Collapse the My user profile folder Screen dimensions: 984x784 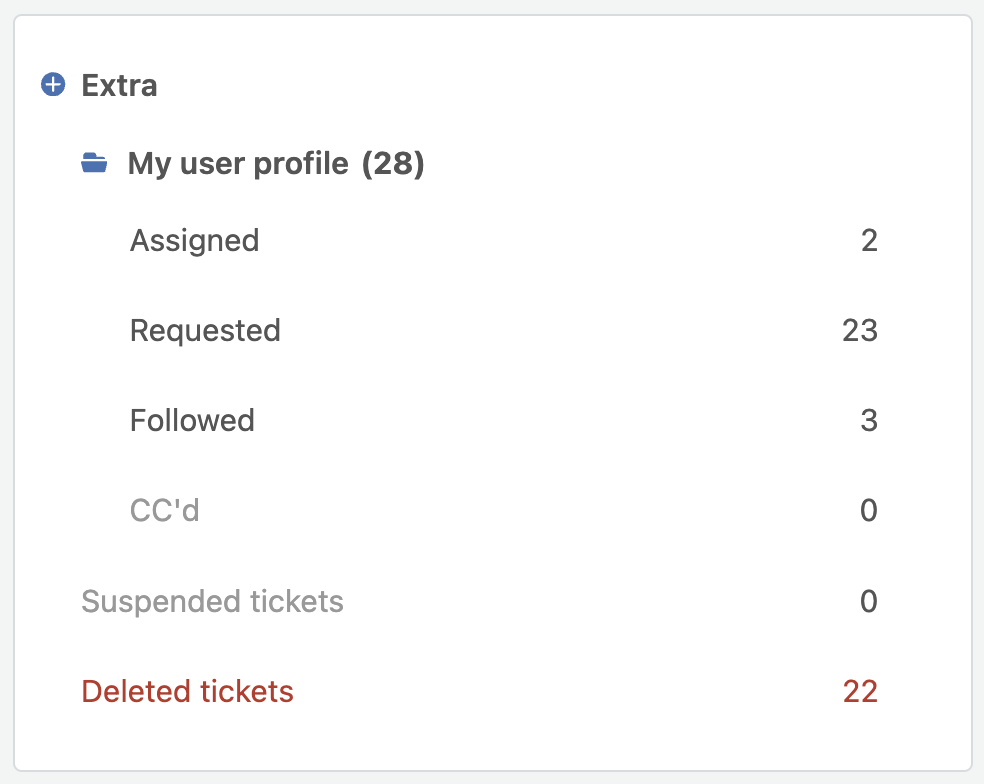(238, 164)
